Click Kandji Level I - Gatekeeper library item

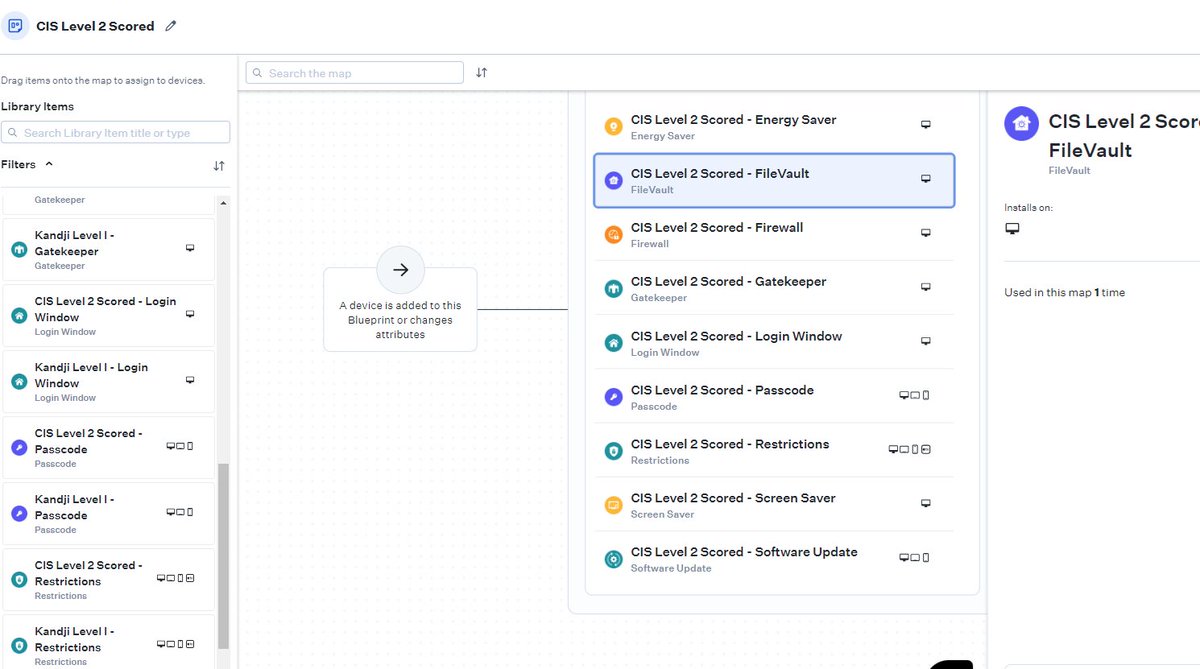(108, 249)
